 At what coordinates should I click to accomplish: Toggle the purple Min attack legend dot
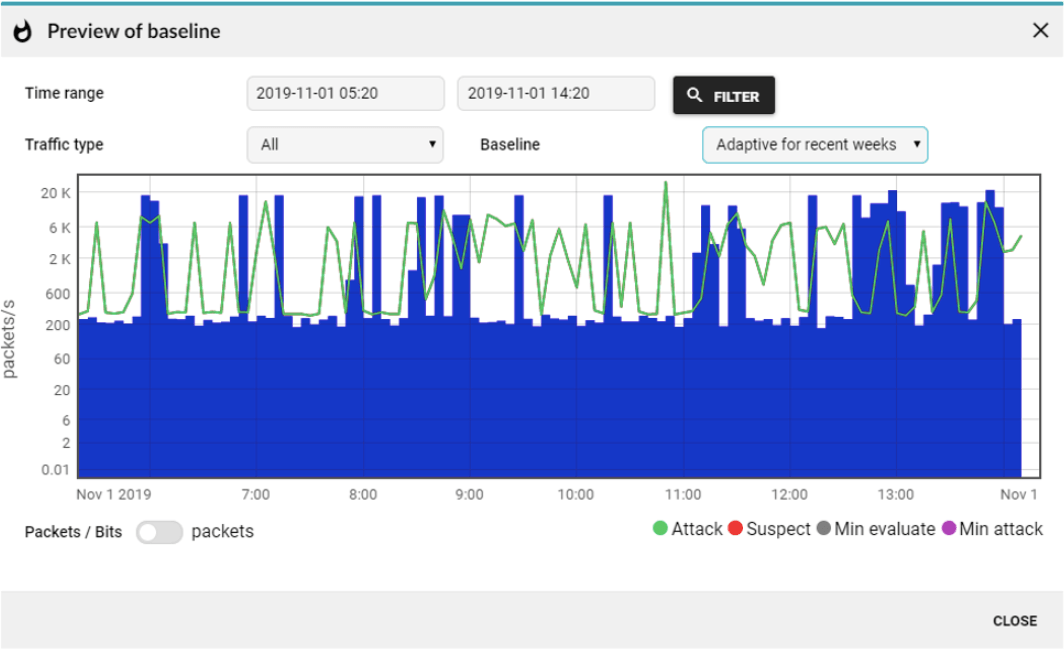point(948,529)
